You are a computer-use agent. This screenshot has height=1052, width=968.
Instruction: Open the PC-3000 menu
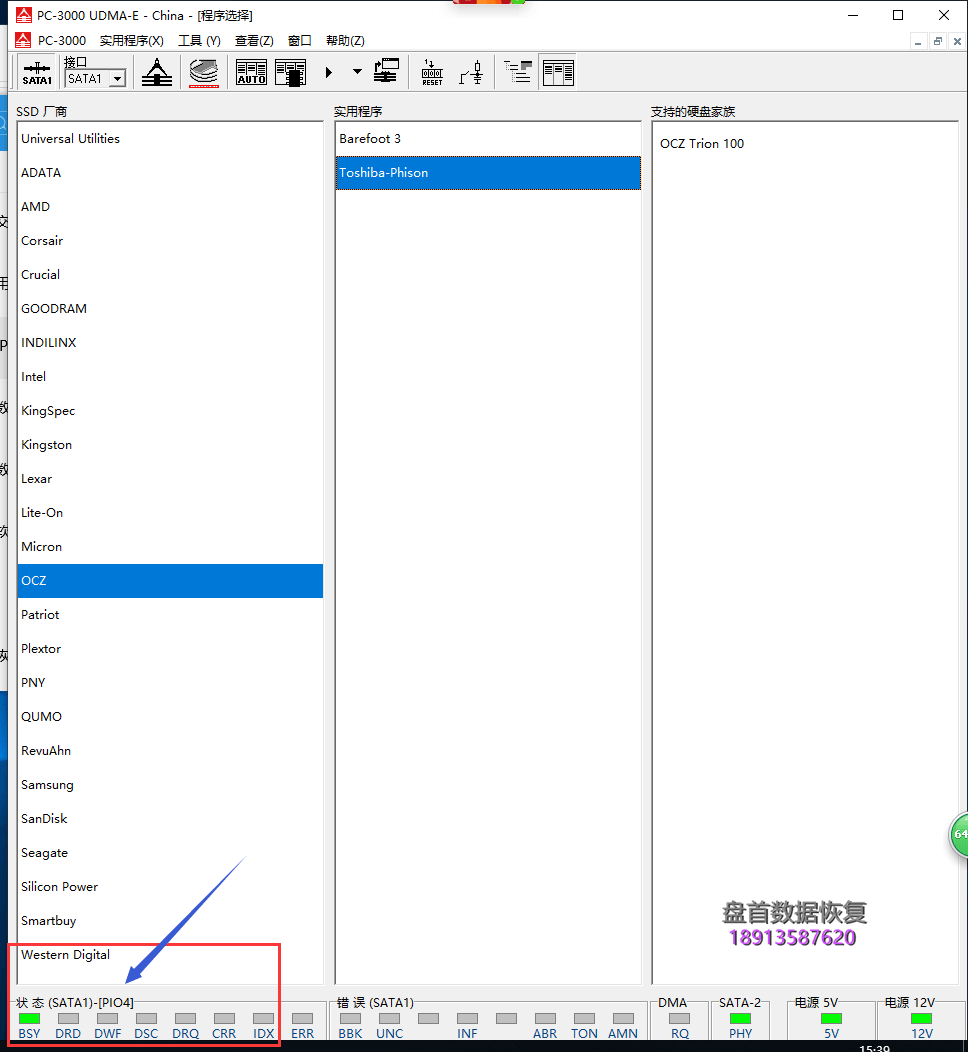[62, 40]
